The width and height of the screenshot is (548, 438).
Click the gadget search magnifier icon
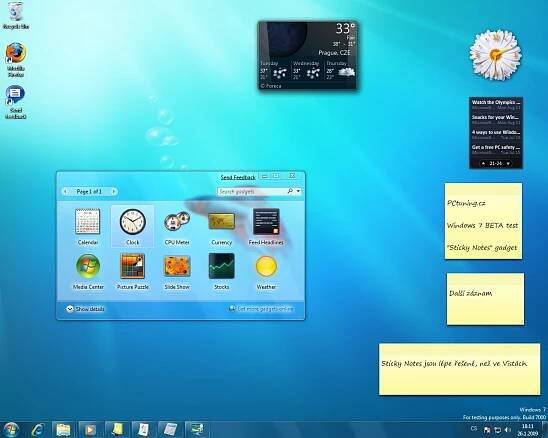(x=290, y=191)
